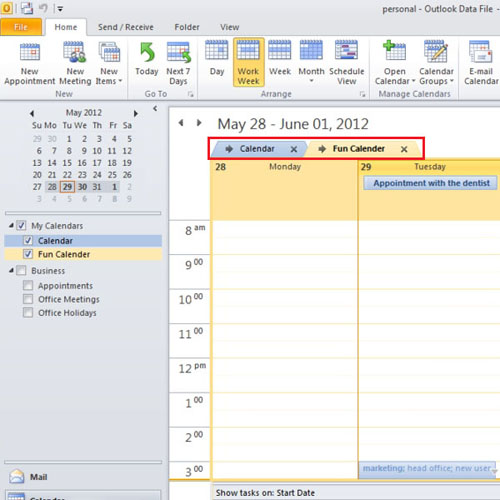Show the Next 7 Days
500x500 pixels.
(x=178, y=63)
